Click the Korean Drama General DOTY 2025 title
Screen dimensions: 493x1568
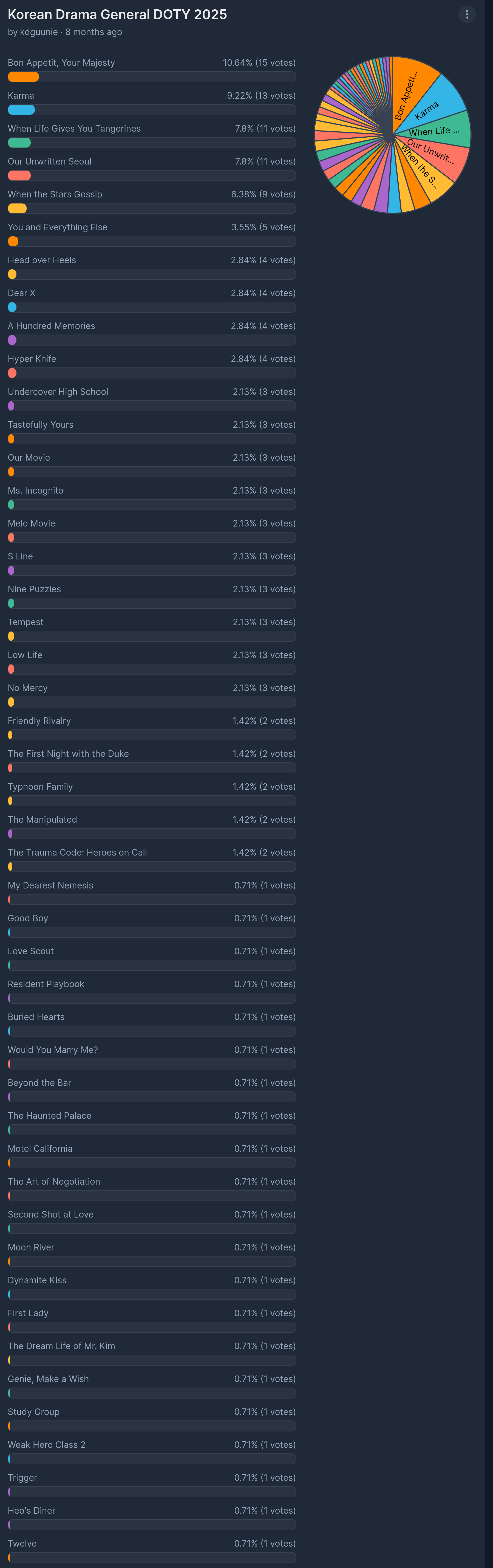pyautogui.click(x=117, y=14)
